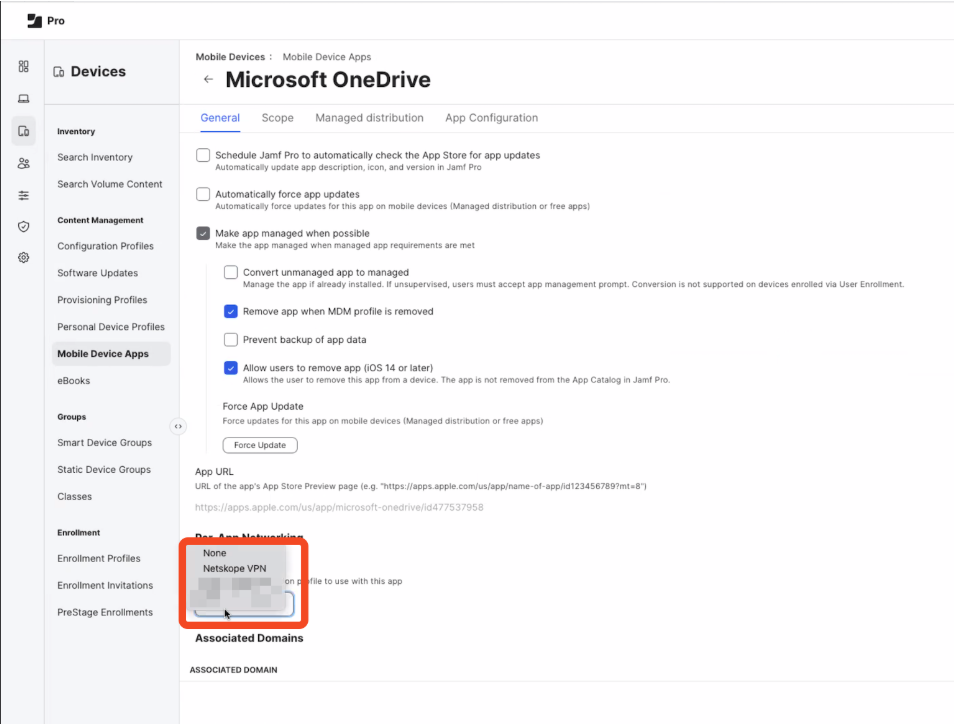Open Provisioning Profiles
The height and width of the screenshot is (728, 954).
coord(102,300)
